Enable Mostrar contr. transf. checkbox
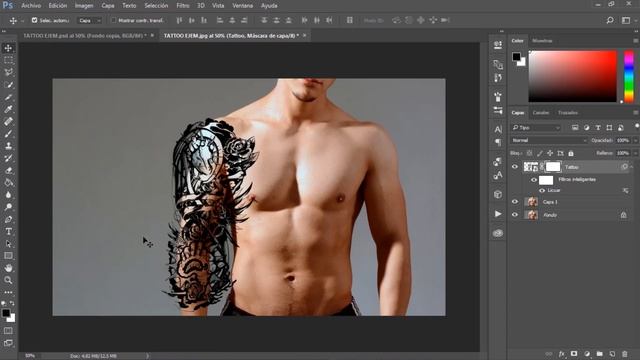Screen dimensions: 640x360 point(113,20)
